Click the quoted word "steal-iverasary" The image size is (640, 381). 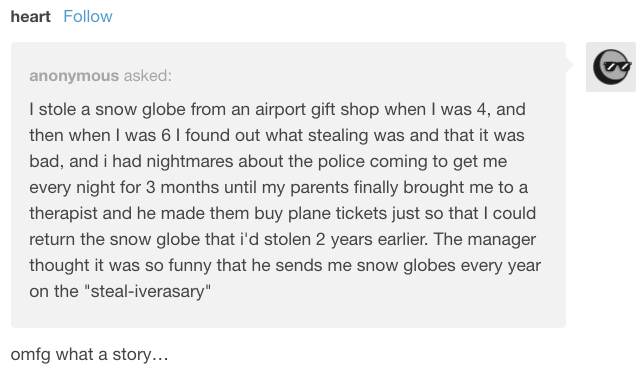pyautogui.click(x=148, y=291)
